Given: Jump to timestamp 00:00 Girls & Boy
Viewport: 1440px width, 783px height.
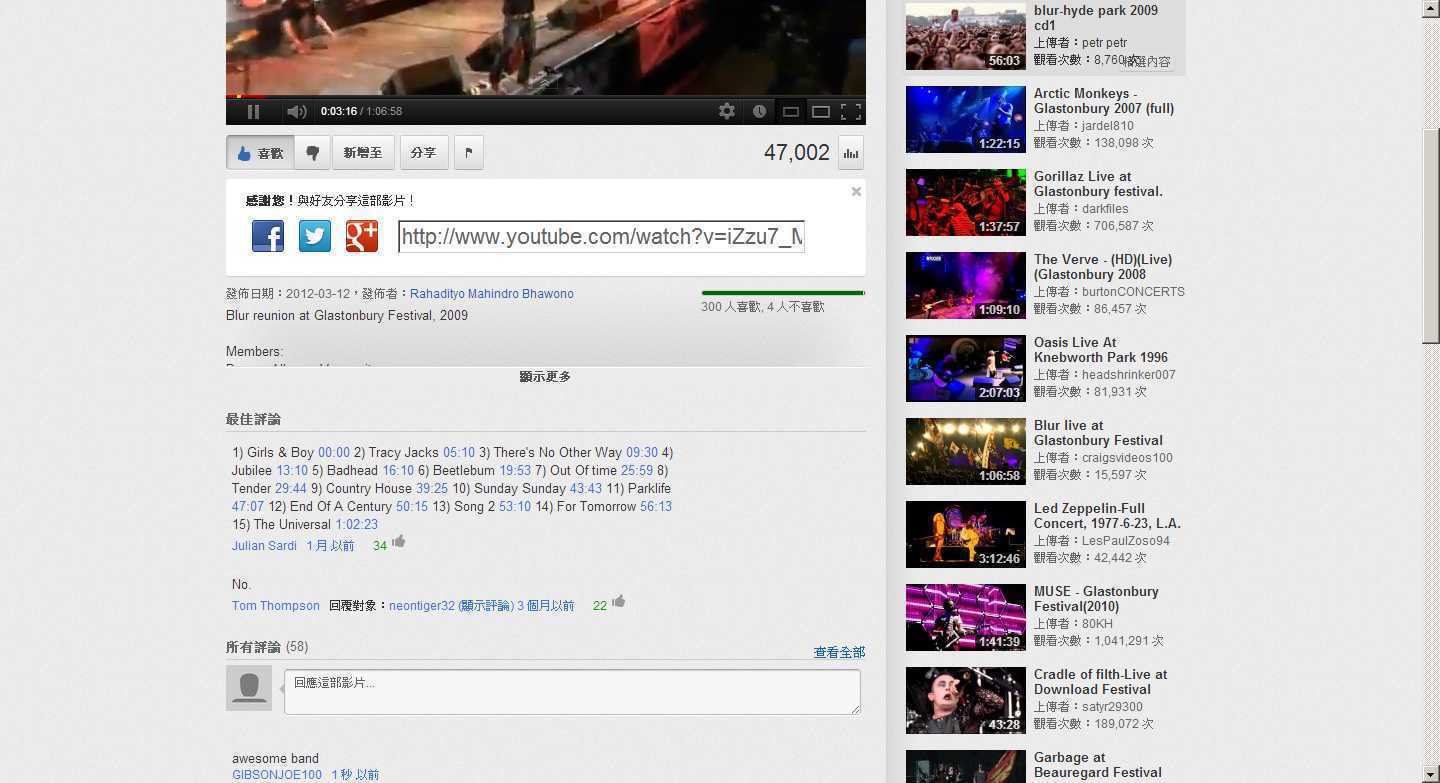Looking at the screenshot, I should coord(334,453).
